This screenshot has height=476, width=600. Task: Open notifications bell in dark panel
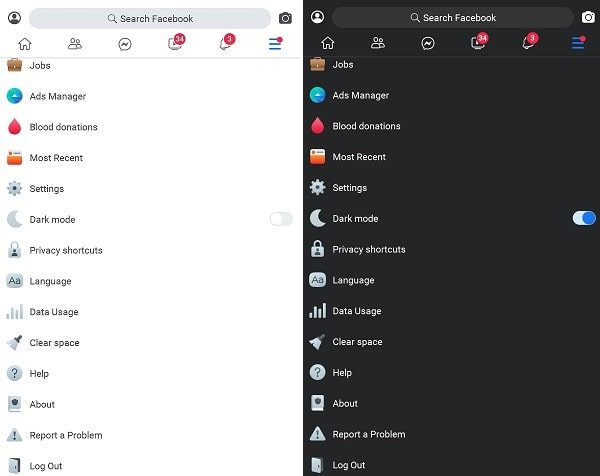[529, 41]
